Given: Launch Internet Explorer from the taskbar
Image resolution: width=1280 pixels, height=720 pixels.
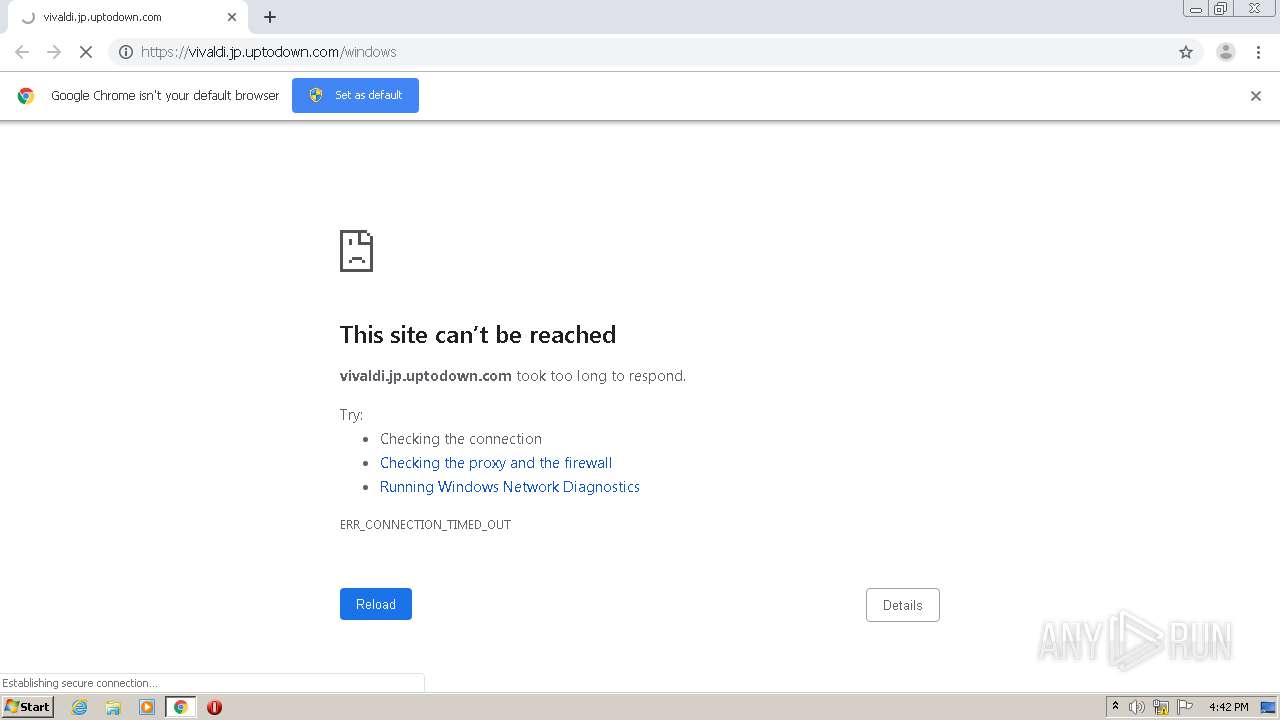Looking at the screenshot, I should [x=80, y=707].
